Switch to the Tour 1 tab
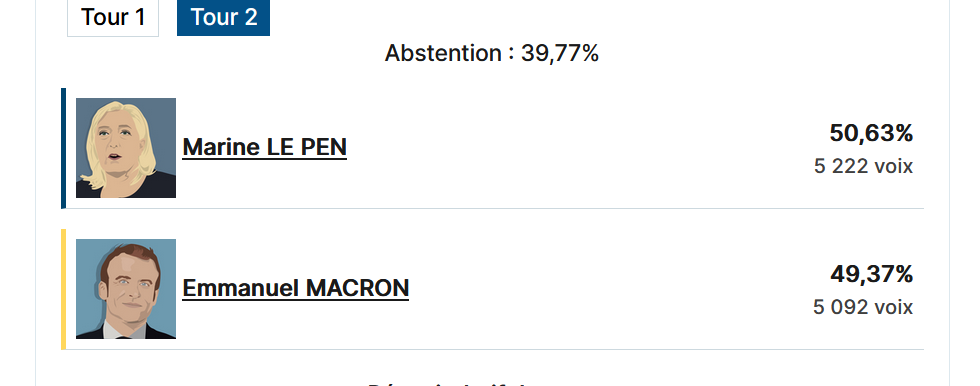Screen dimensions: 980x386 coord(113,17)
